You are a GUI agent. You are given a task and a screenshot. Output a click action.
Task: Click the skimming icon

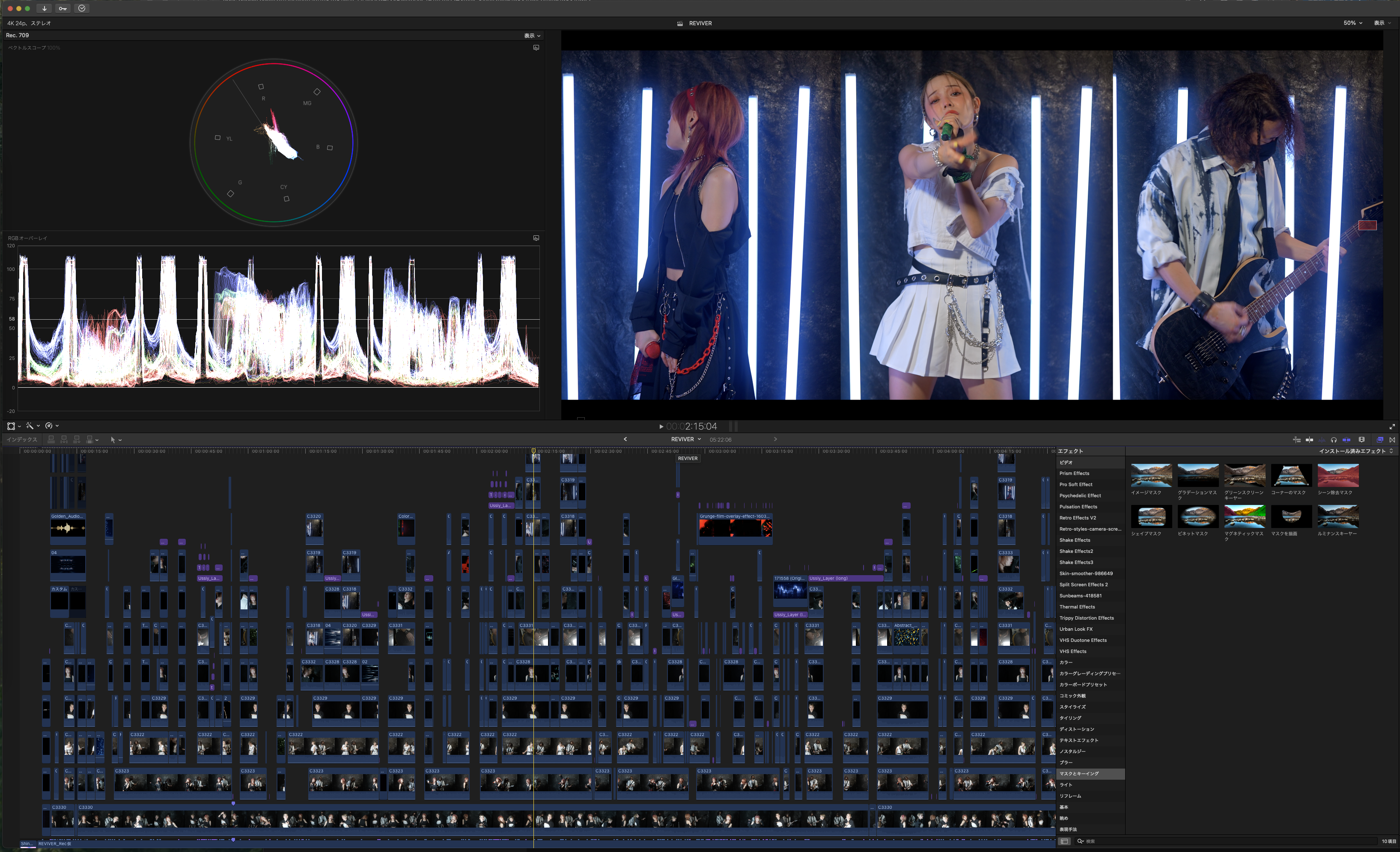(x=1310, y=439)
